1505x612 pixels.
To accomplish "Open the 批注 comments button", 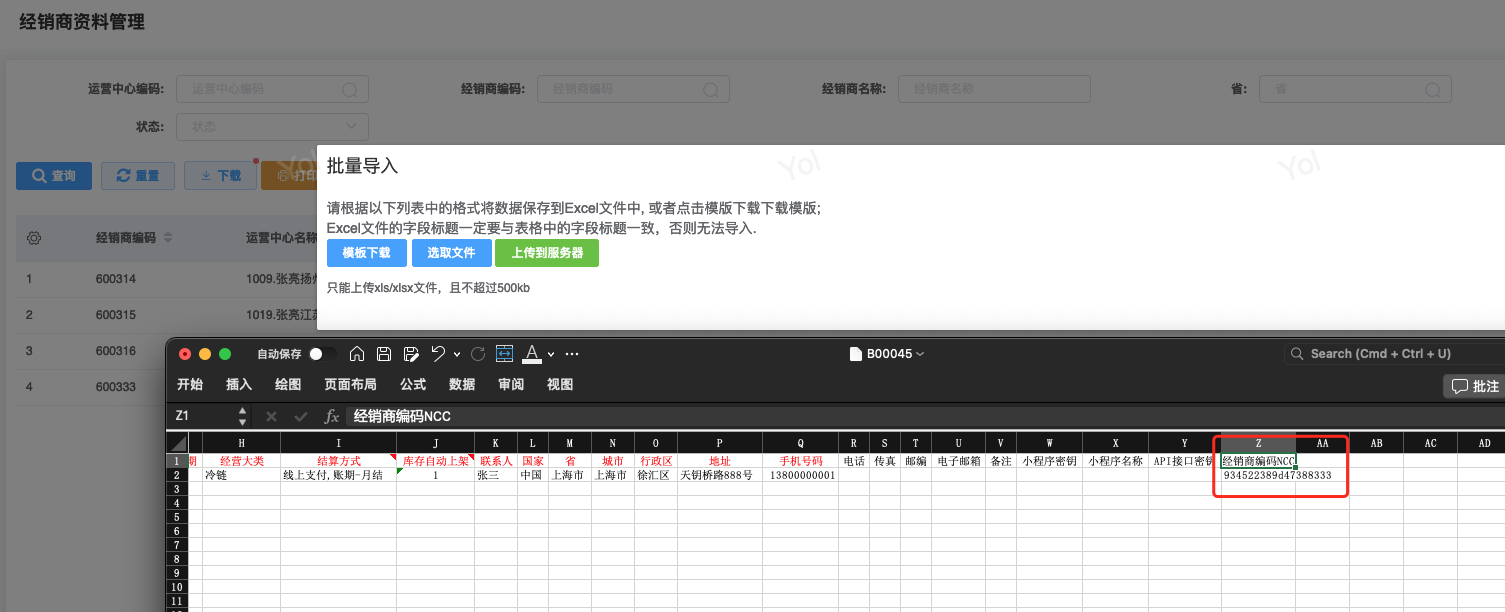I will (x=1475, y=386).
